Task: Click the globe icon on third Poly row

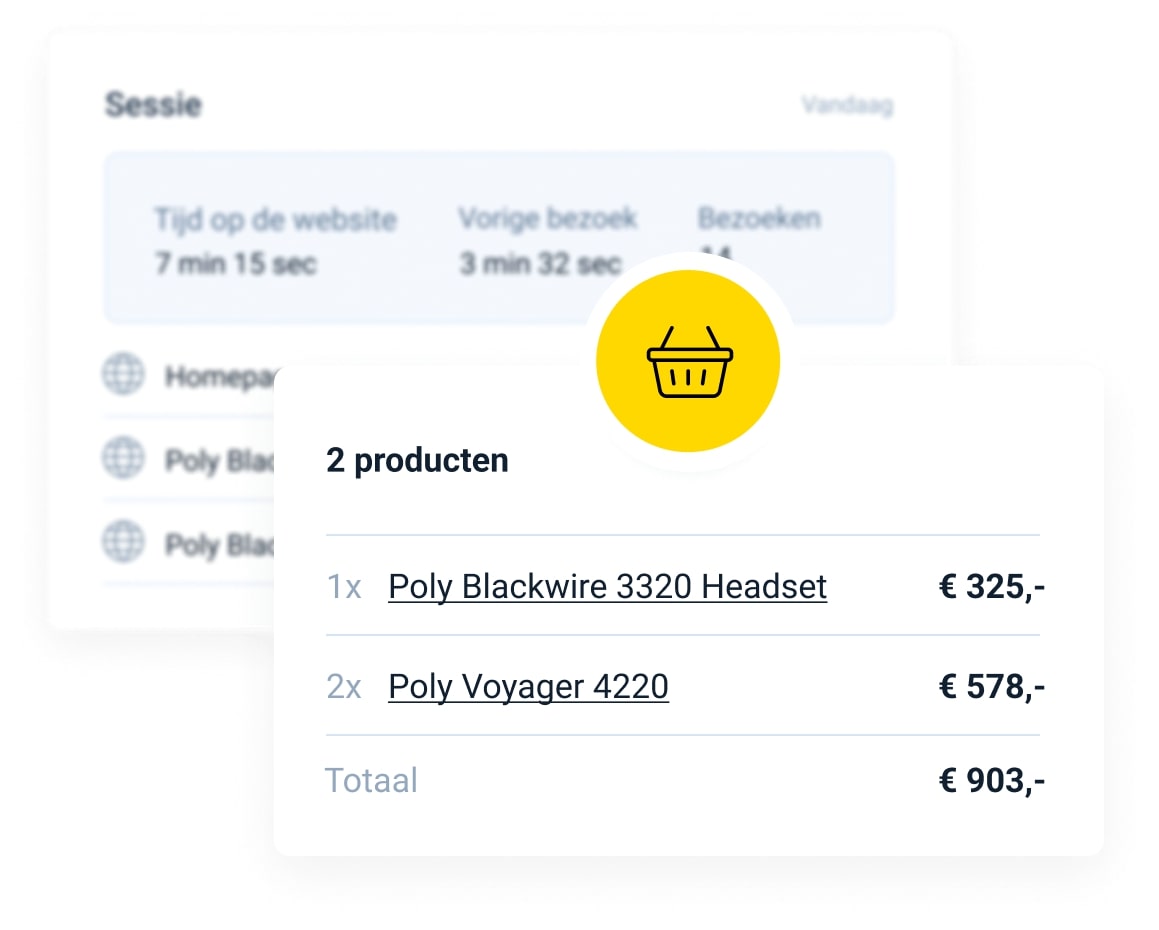Action: (123, 542)
